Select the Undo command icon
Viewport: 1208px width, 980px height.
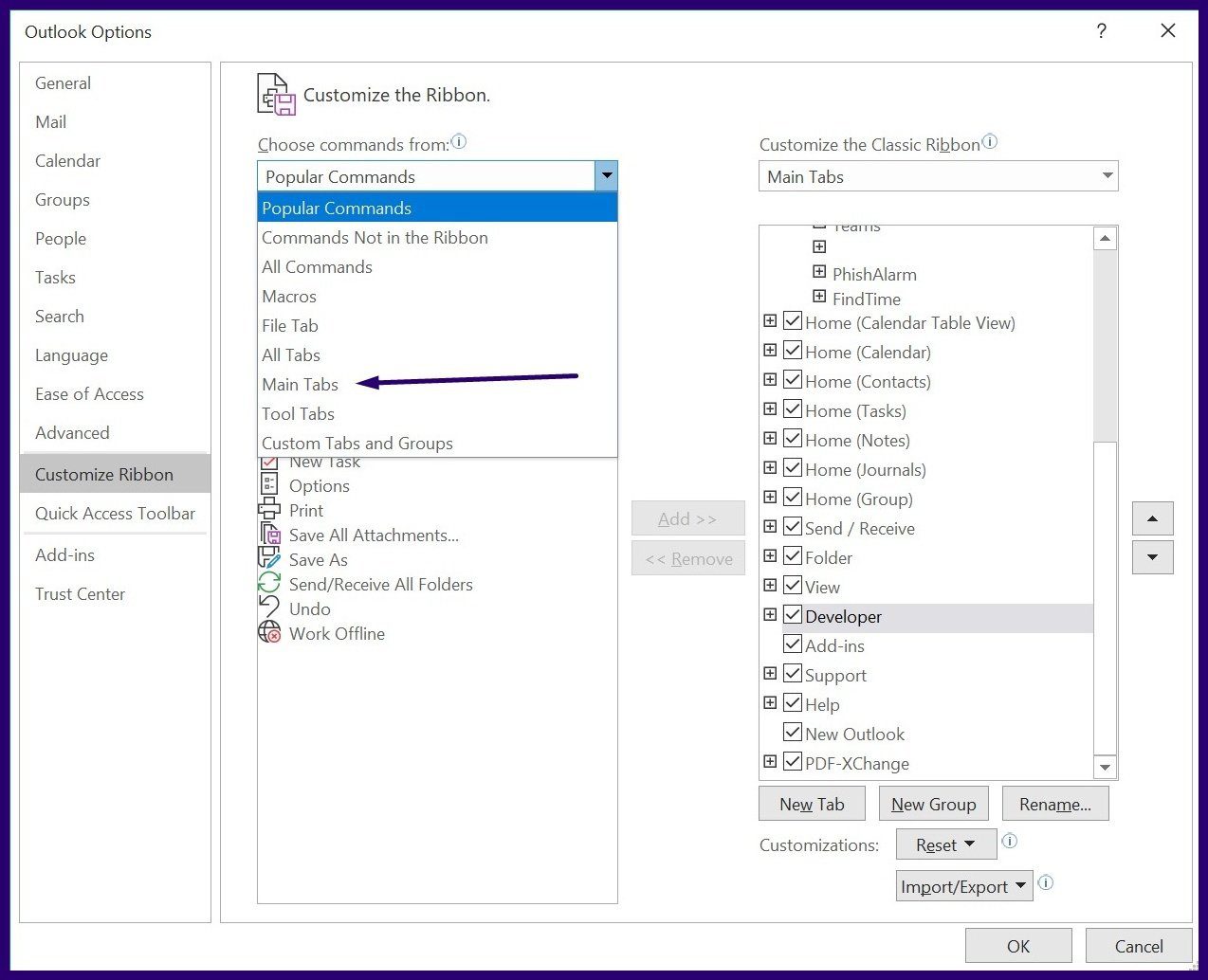click(x=269, y=608)
